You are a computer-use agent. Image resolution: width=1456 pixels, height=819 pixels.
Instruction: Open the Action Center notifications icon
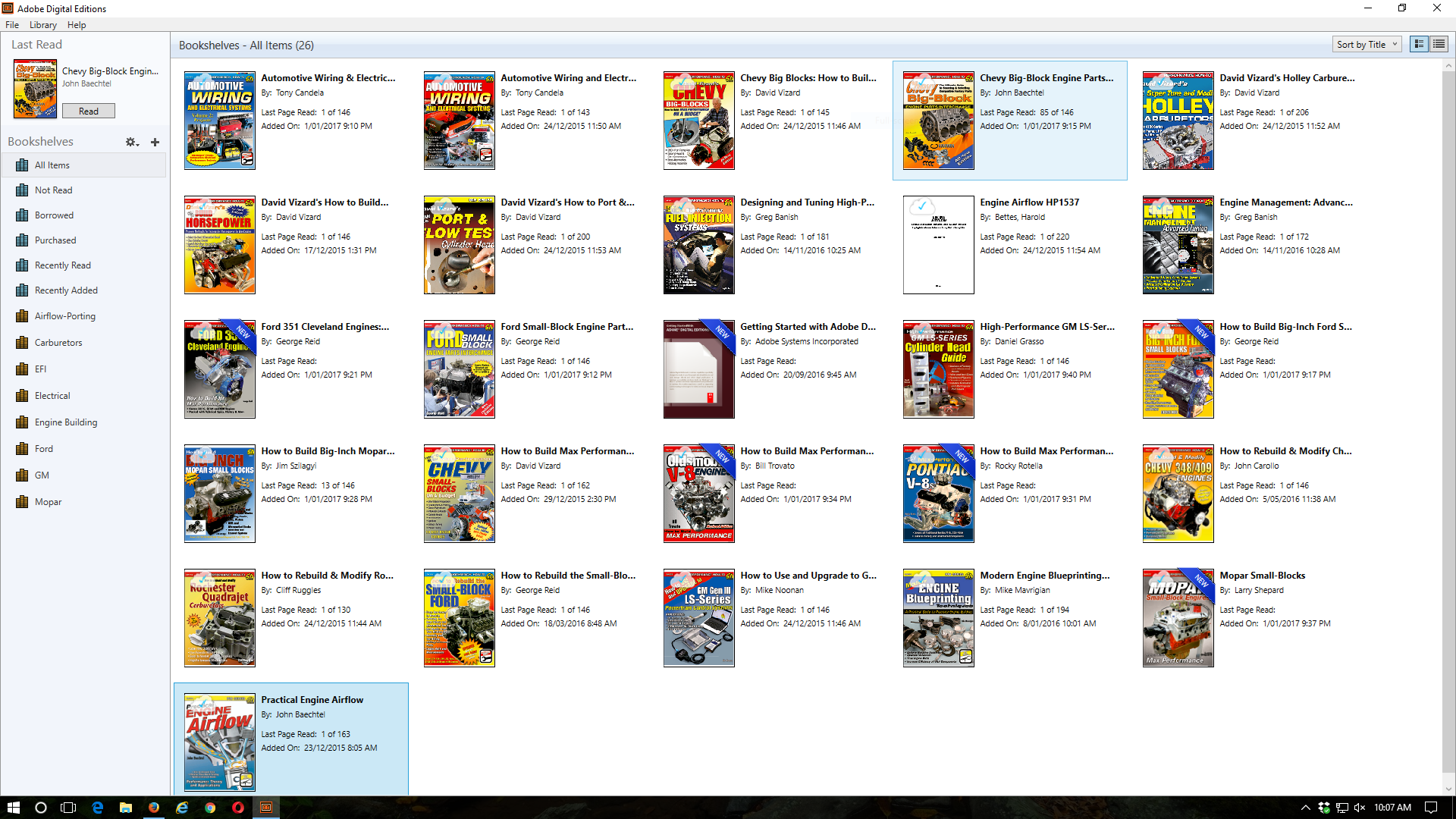(1431, 808)
